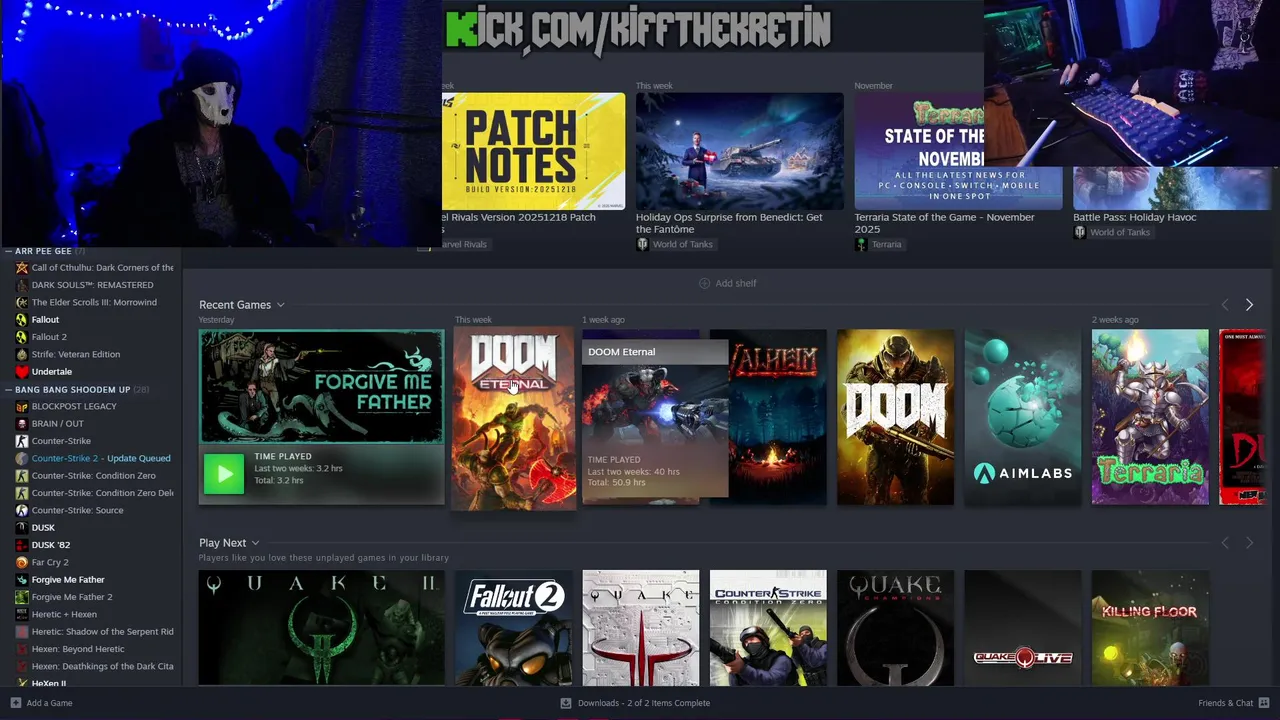This screenshot has height=720, width=1280.
Task: Select the Hexen: Beyond Heretic icon
Action: pyautogui.click(x=22, y=649)
